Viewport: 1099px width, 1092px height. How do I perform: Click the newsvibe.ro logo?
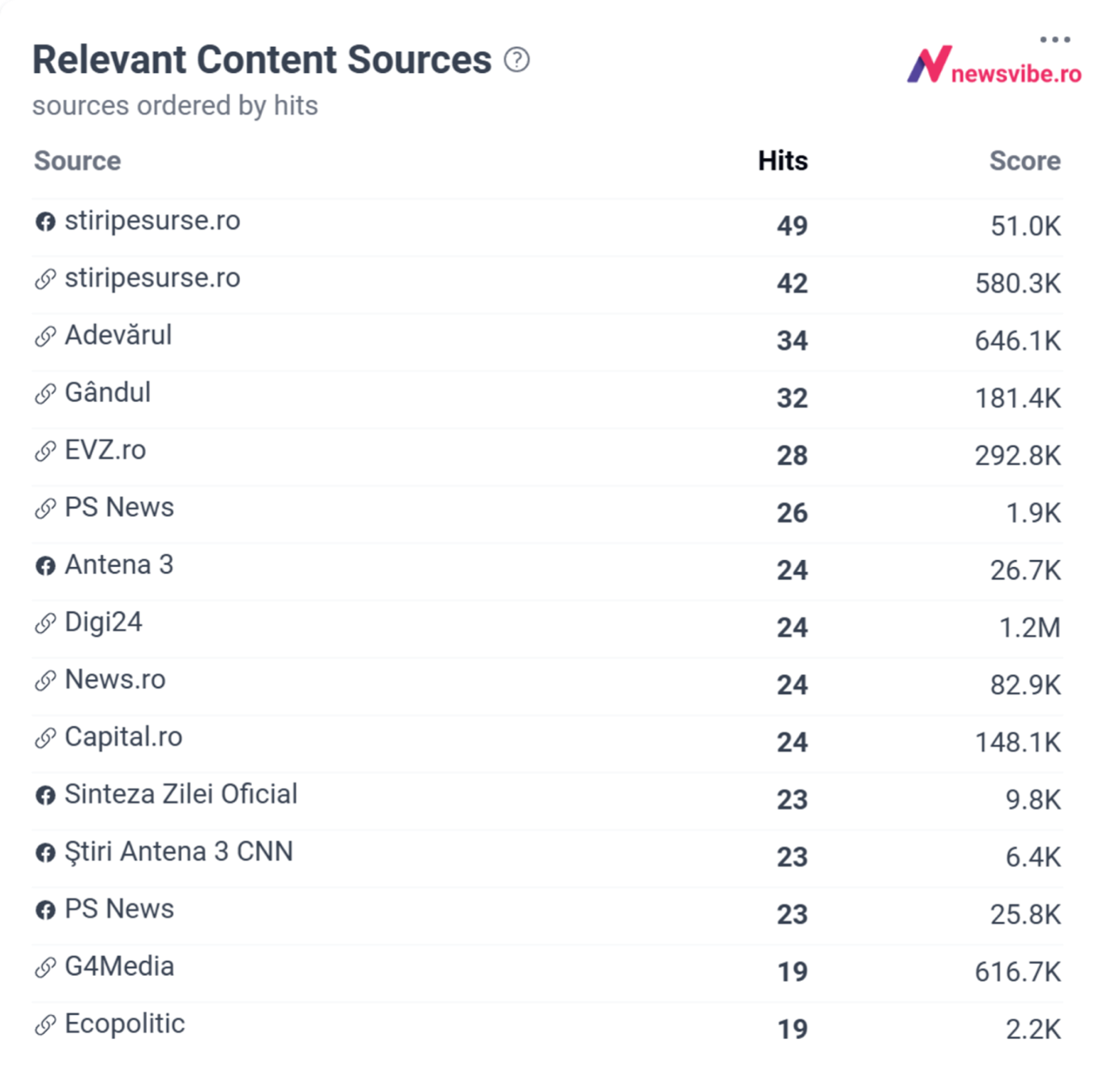(x=994, y=66)
